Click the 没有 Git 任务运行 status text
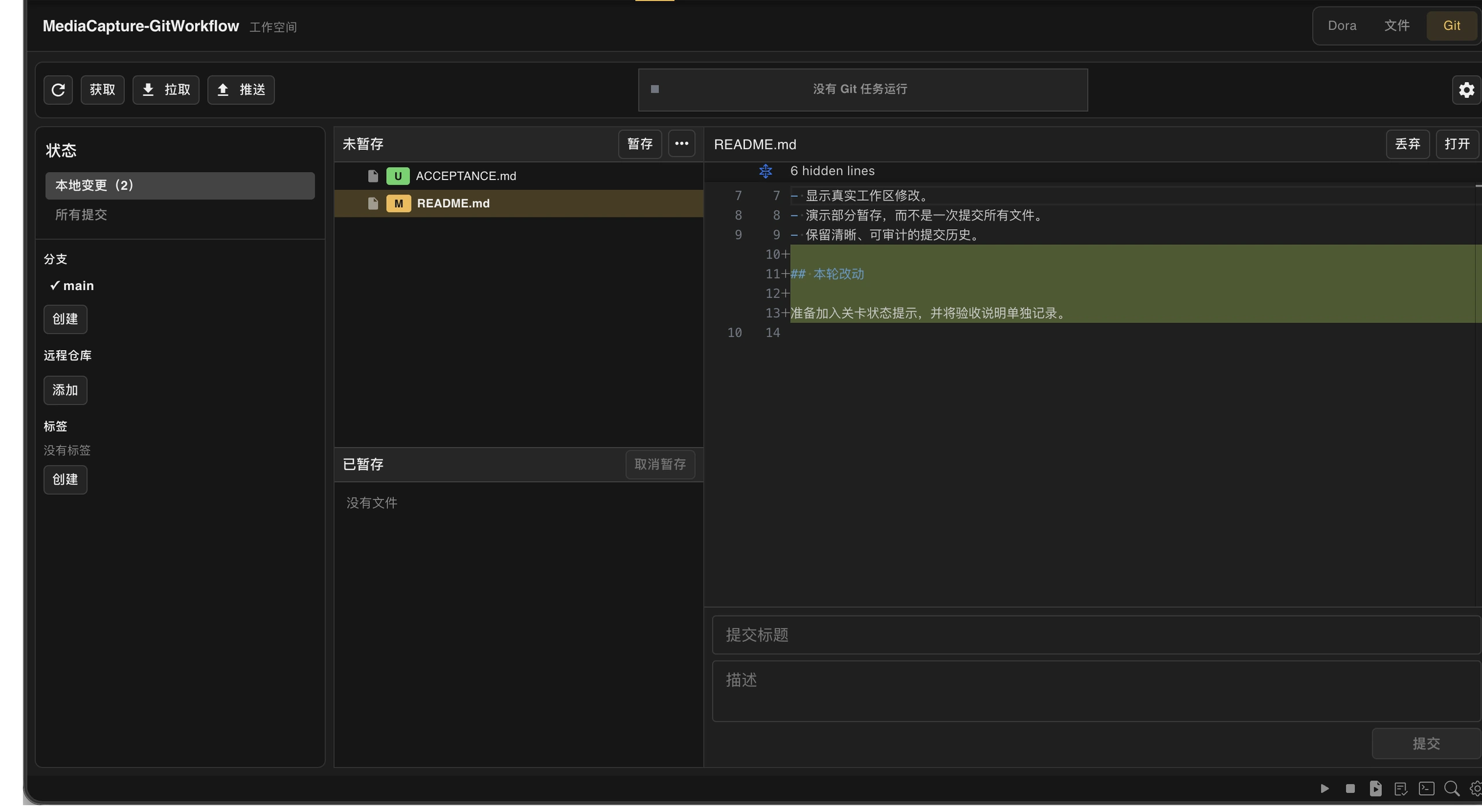The image size is (1482, 812). (860, 89)
